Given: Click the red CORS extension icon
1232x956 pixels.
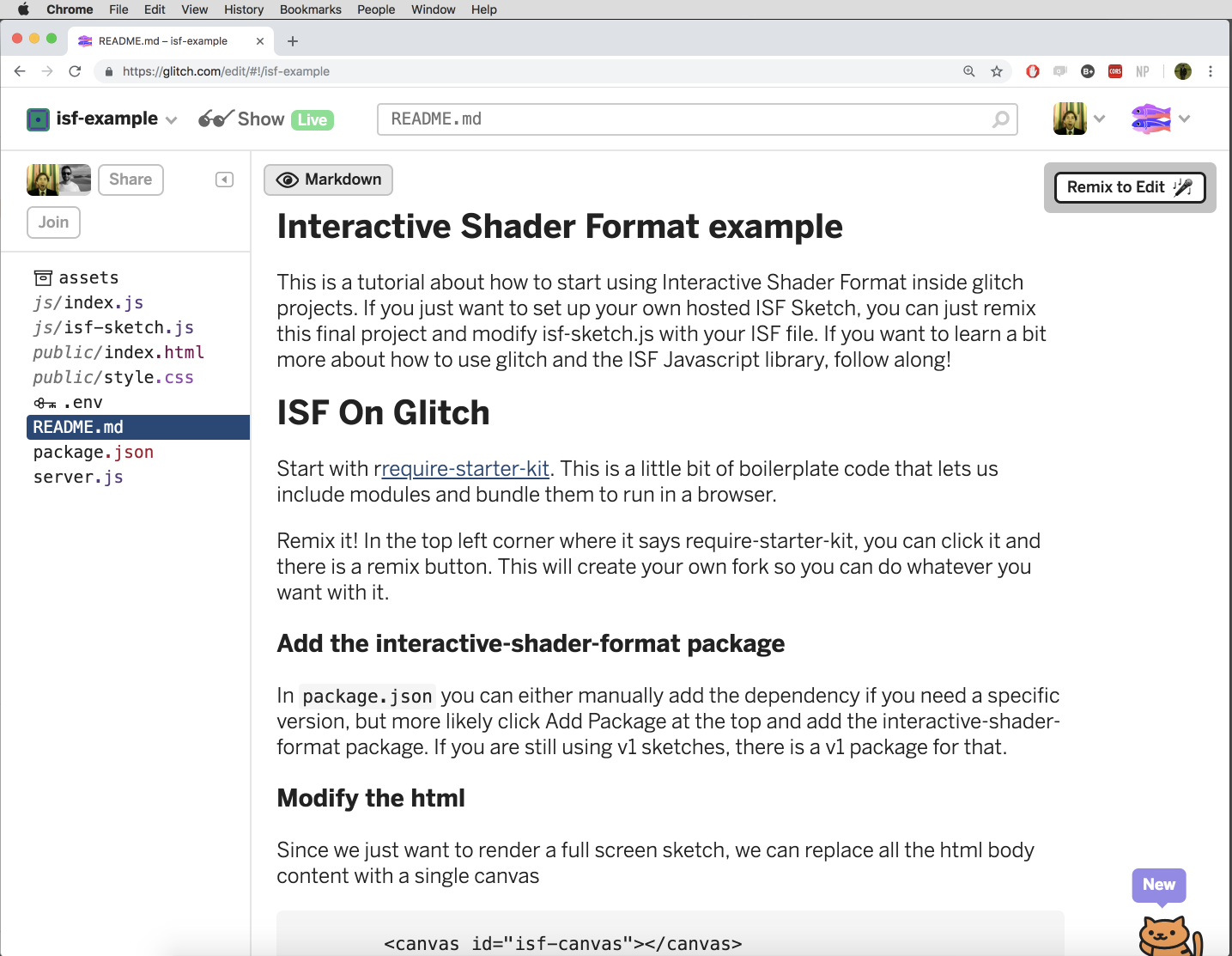Looking at the screenshot, I should tap(1115, 71).
